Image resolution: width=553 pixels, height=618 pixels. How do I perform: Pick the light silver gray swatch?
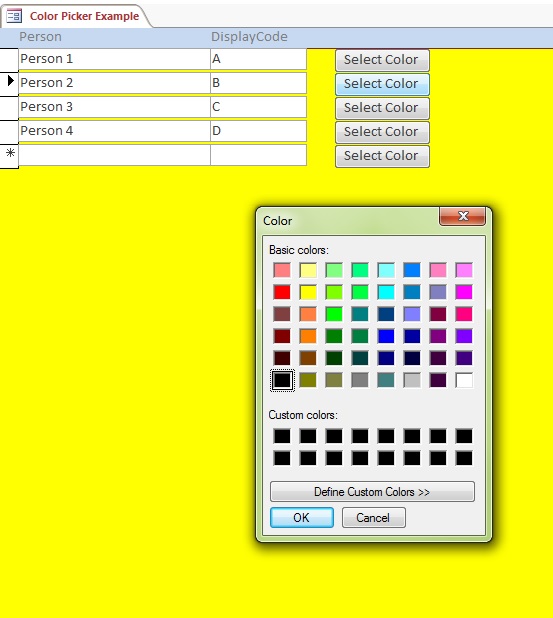click(x=412, y=380)
